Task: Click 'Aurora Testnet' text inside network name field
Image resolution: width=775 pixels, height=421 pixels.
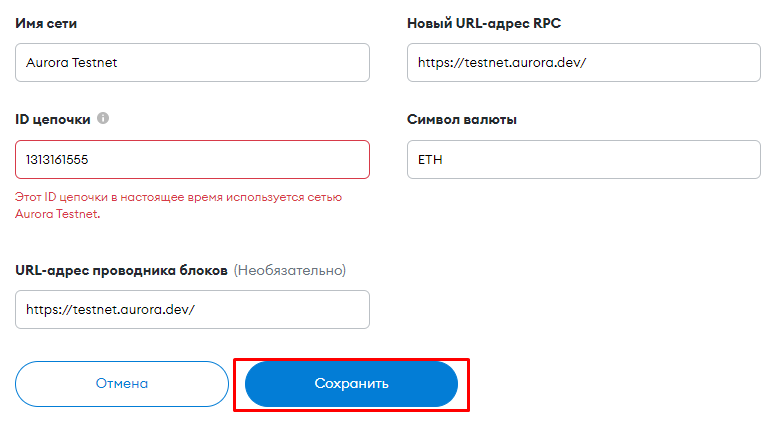Action: [x=72, y=62]
